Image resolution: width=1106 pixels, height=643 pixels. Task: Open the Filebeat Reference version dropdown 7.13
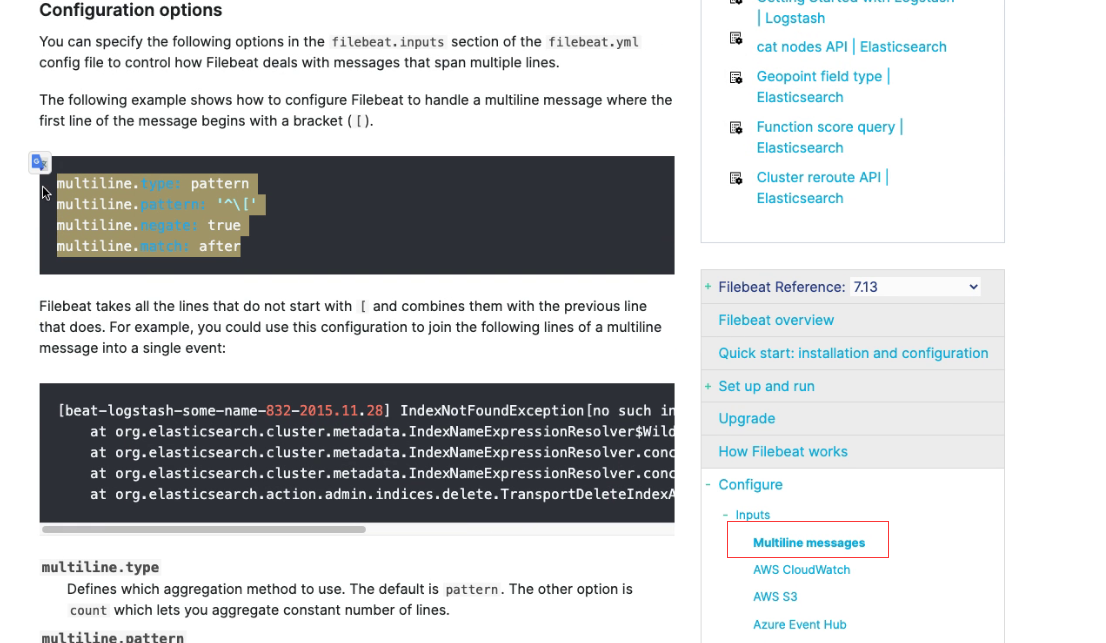(x=915, y=287)
